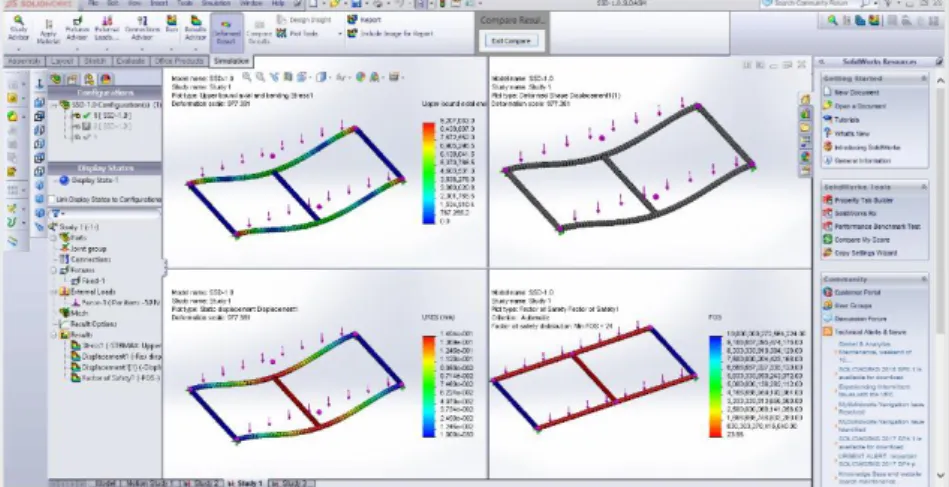
Task: Collapse the External Loads node
Action: [53, 292]
